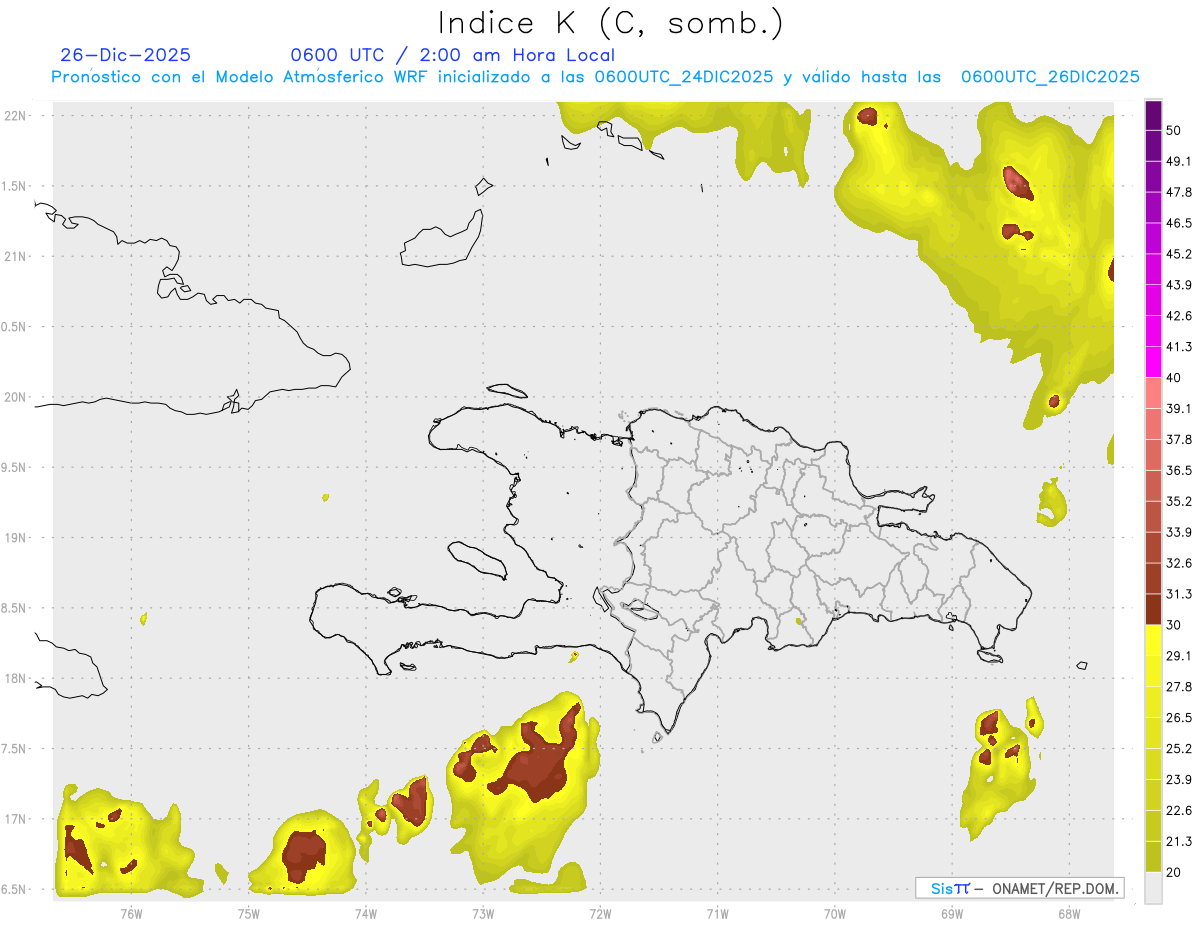Click the latitude axis label "18N"
1200x927 pixels.
pyautogui.click(x=16, y=679)
